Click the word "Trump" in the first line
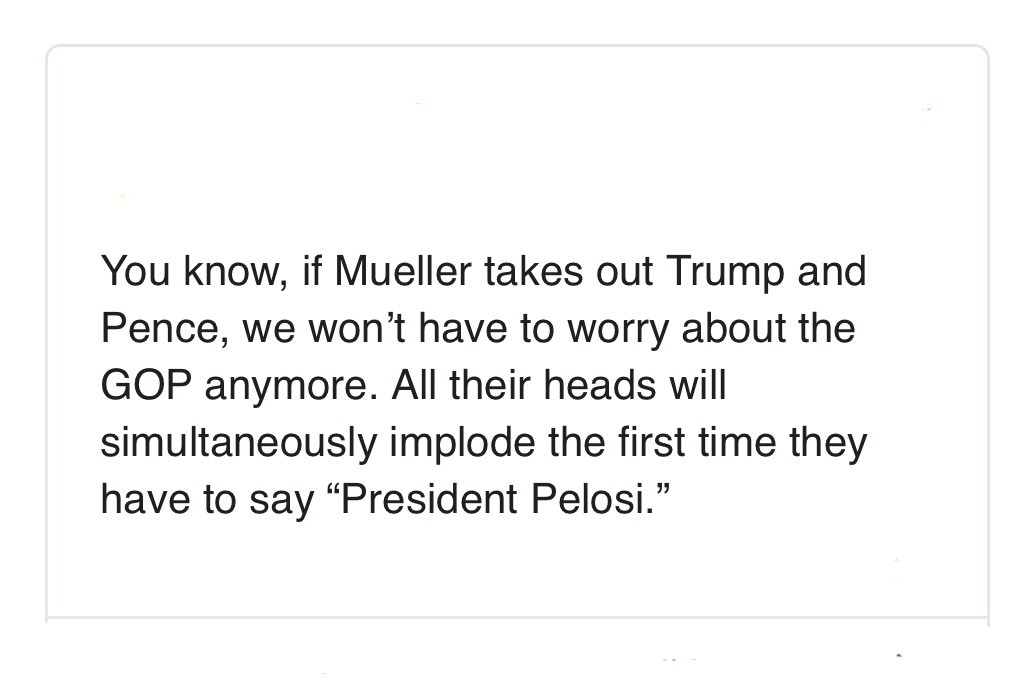Screen dimensions: 1035x678 tap(725, 273)
